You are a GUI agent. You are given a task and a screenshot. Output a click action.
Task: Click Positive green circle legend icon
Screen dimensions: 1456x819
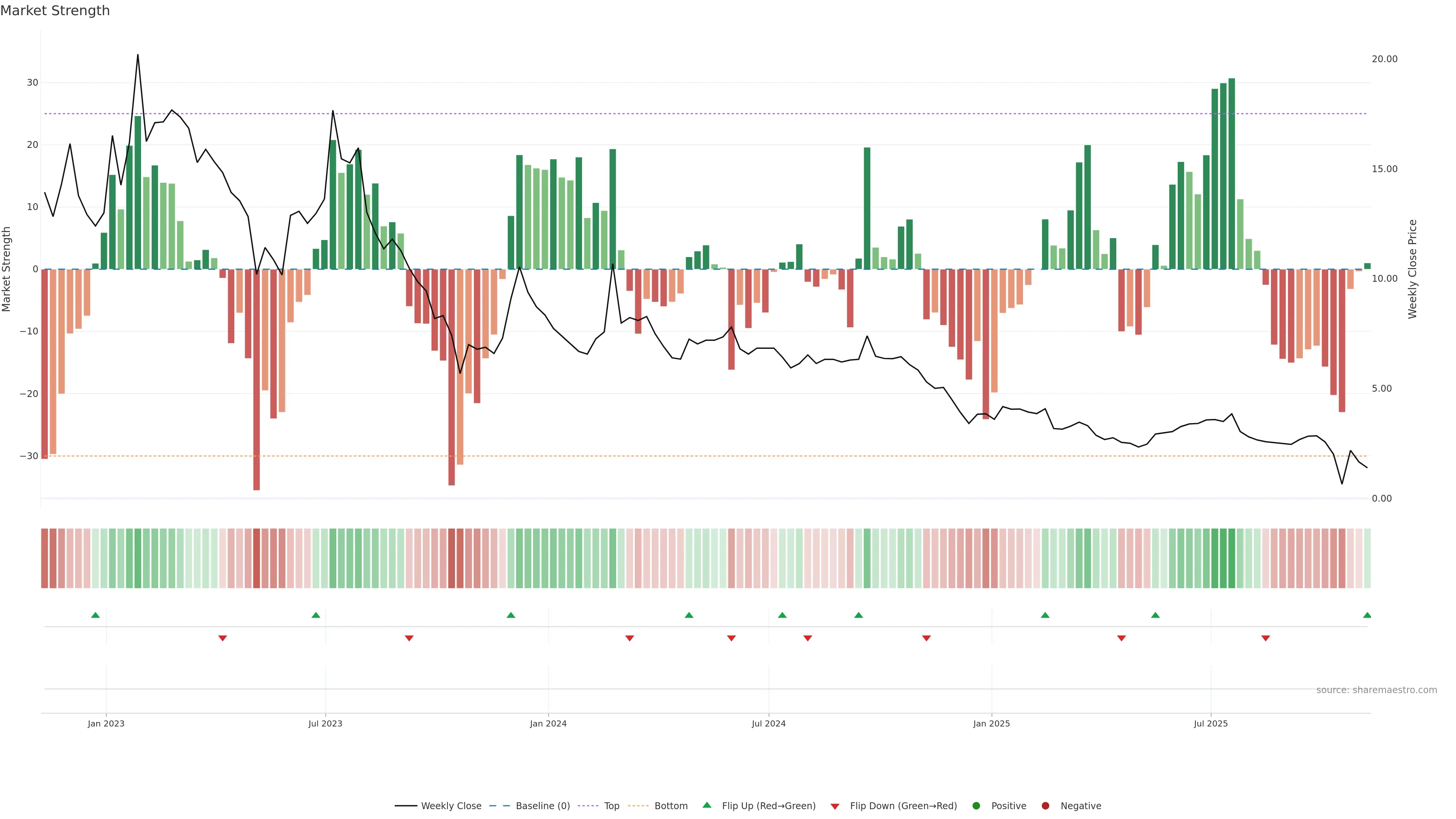976,806
